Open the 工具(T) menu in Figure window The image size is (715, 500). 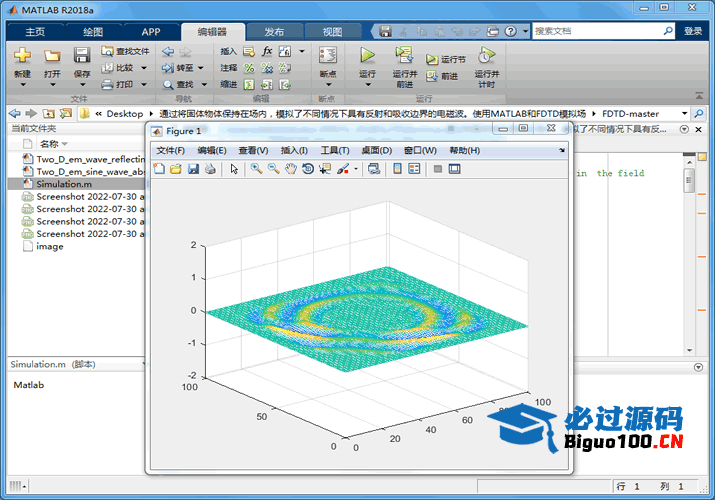coord(334,150)
